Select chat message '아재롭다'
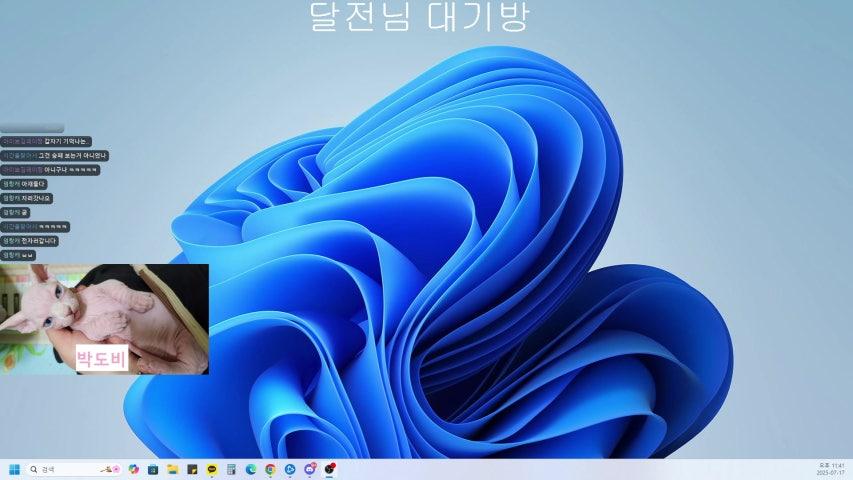Viewport: 853px width, 480px height. coord(23,184)
